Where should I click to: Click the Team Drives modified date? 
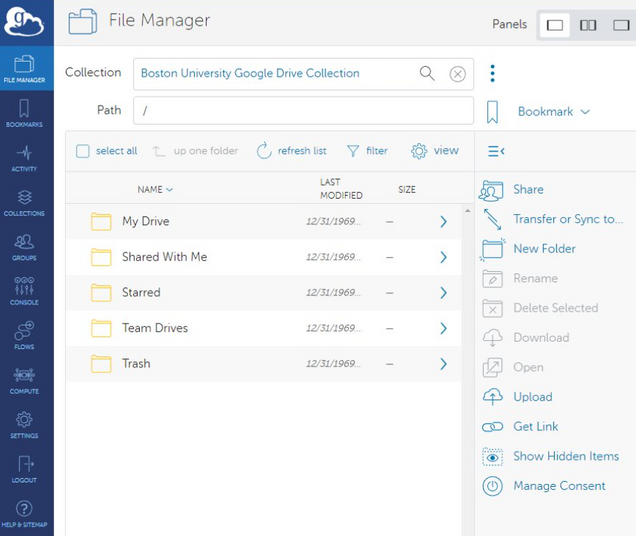(333, 328)
